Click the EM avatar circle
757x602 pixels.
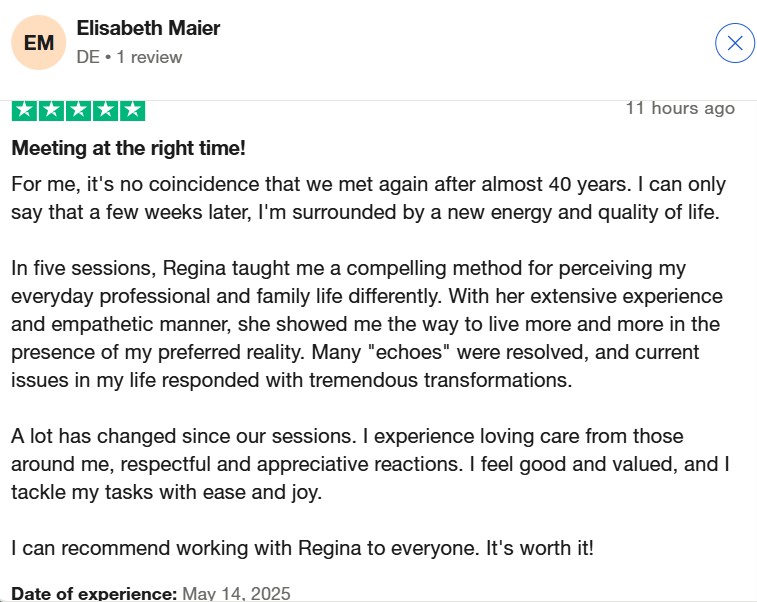pos(38,43)
